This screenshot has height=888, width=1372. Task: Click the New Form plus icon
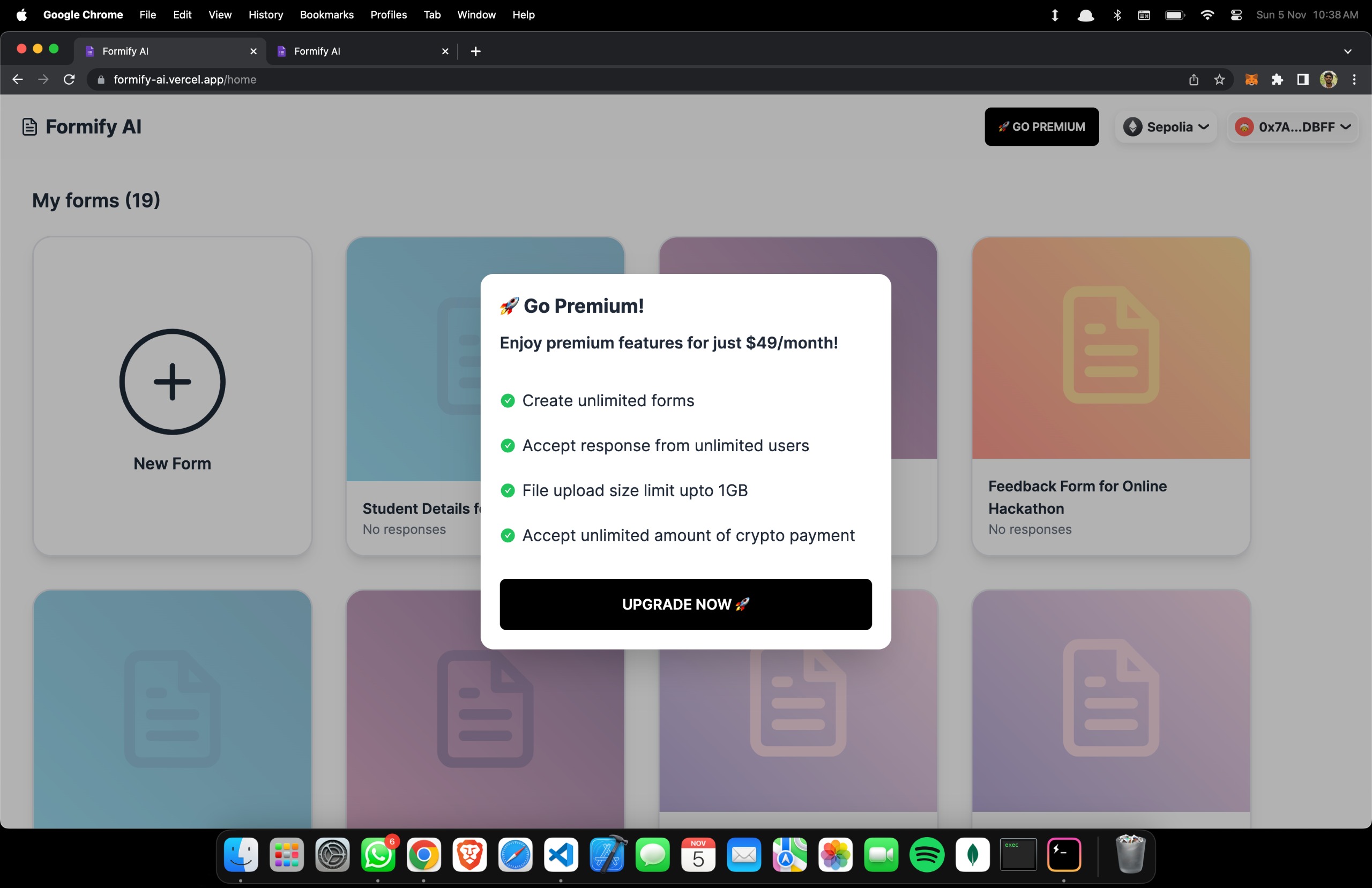coord(172,382)
